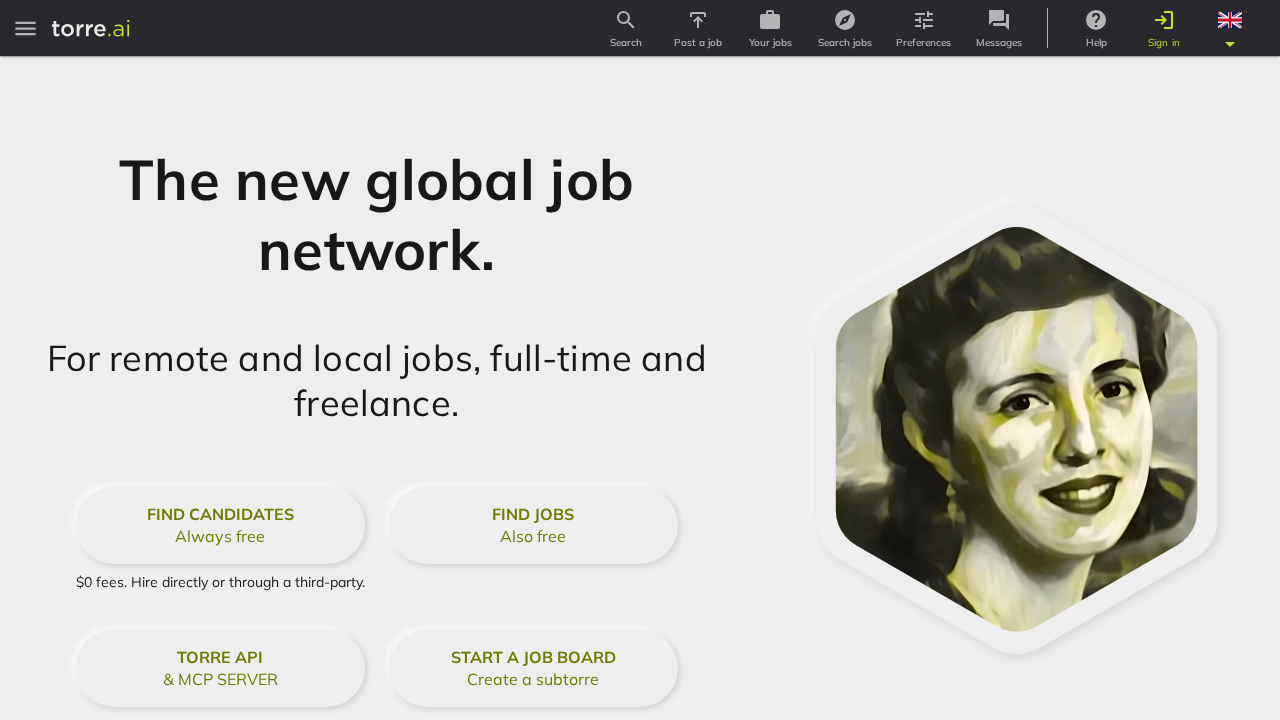Open Post a job upload icon
The width and height of the screenshot is (1280, 720).
[698, 20]
